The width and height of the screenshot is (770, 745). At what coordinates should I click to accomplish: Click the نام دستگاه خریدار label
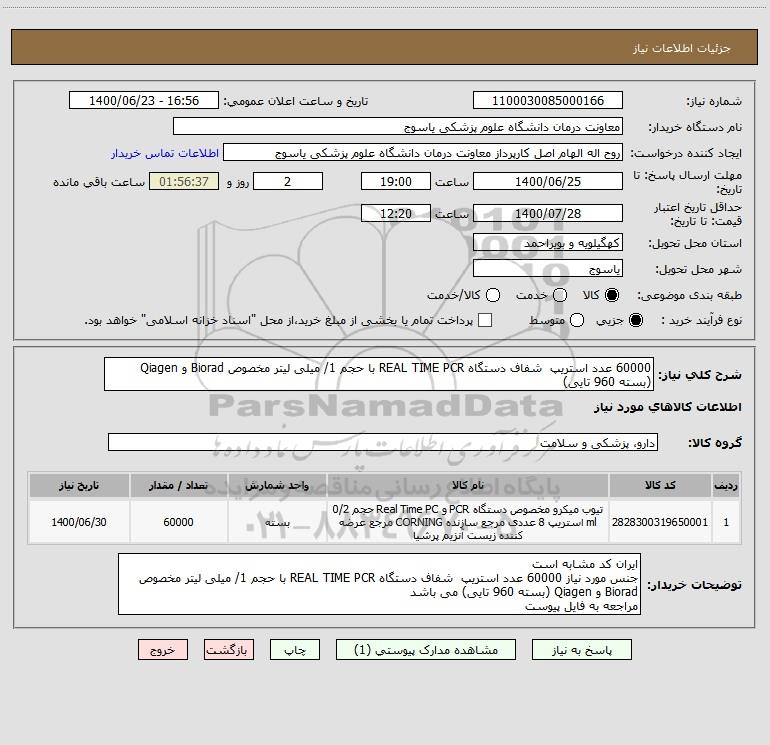tap(695, 128)
